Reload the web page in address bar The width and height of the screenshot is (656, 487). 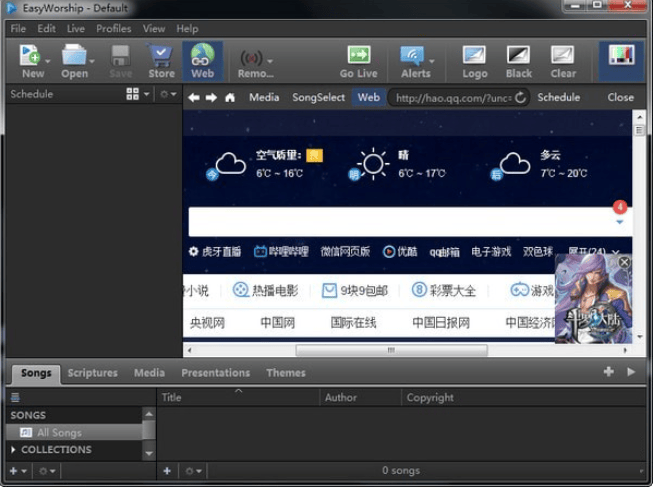click(x=521, y=98)
